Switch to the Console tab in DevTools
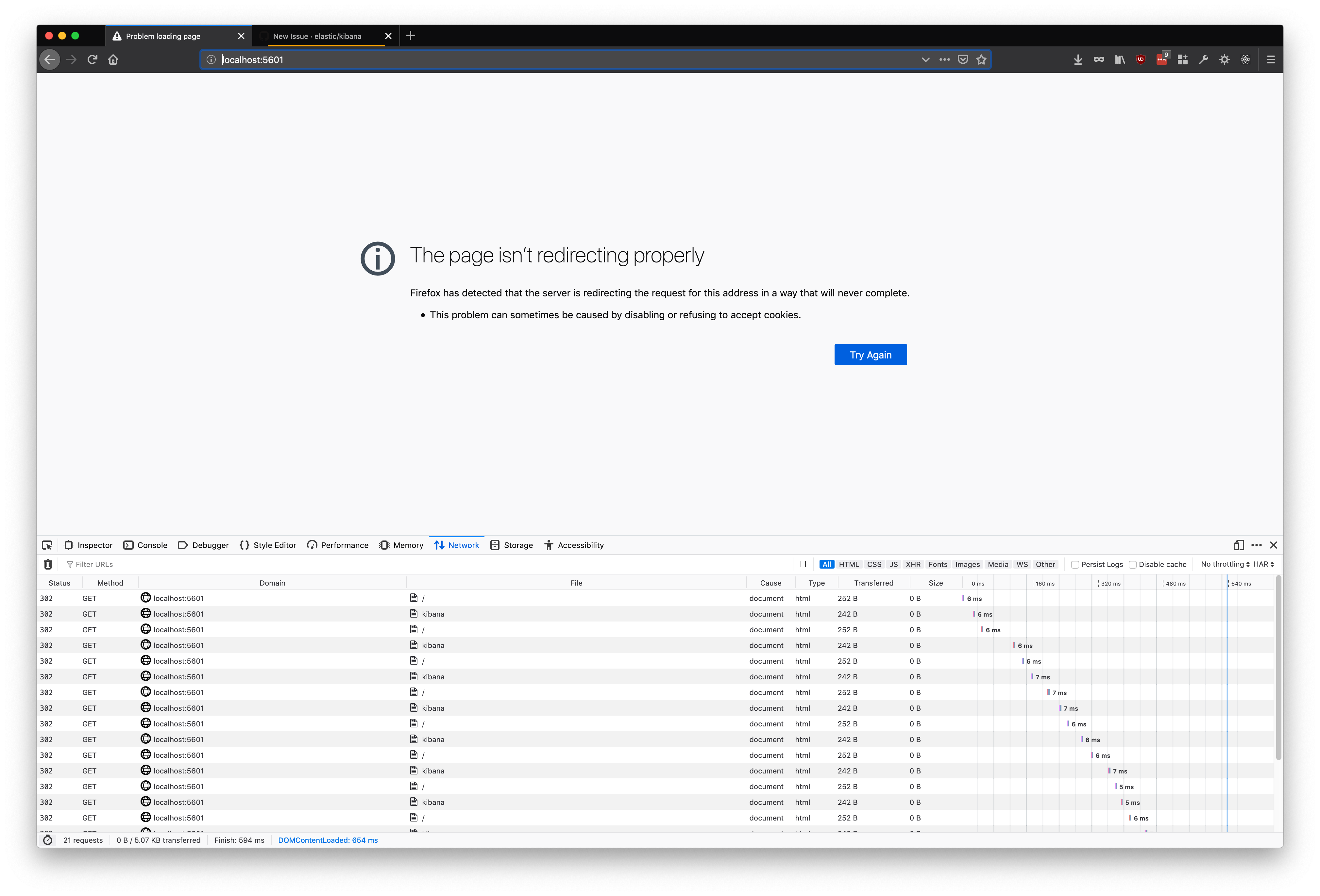The image size is (1320, 896). [x=145, y=545]
